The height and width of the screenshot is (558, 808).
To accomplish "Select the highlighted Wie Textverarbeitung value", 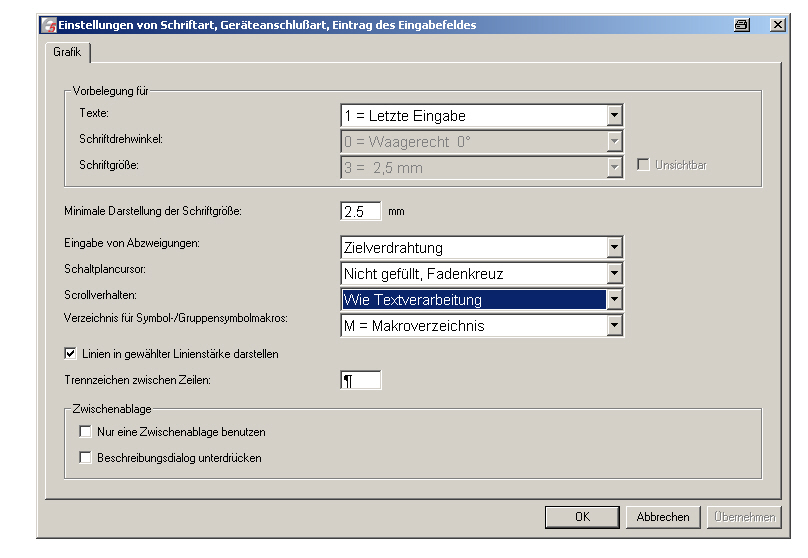I will 474,299.
